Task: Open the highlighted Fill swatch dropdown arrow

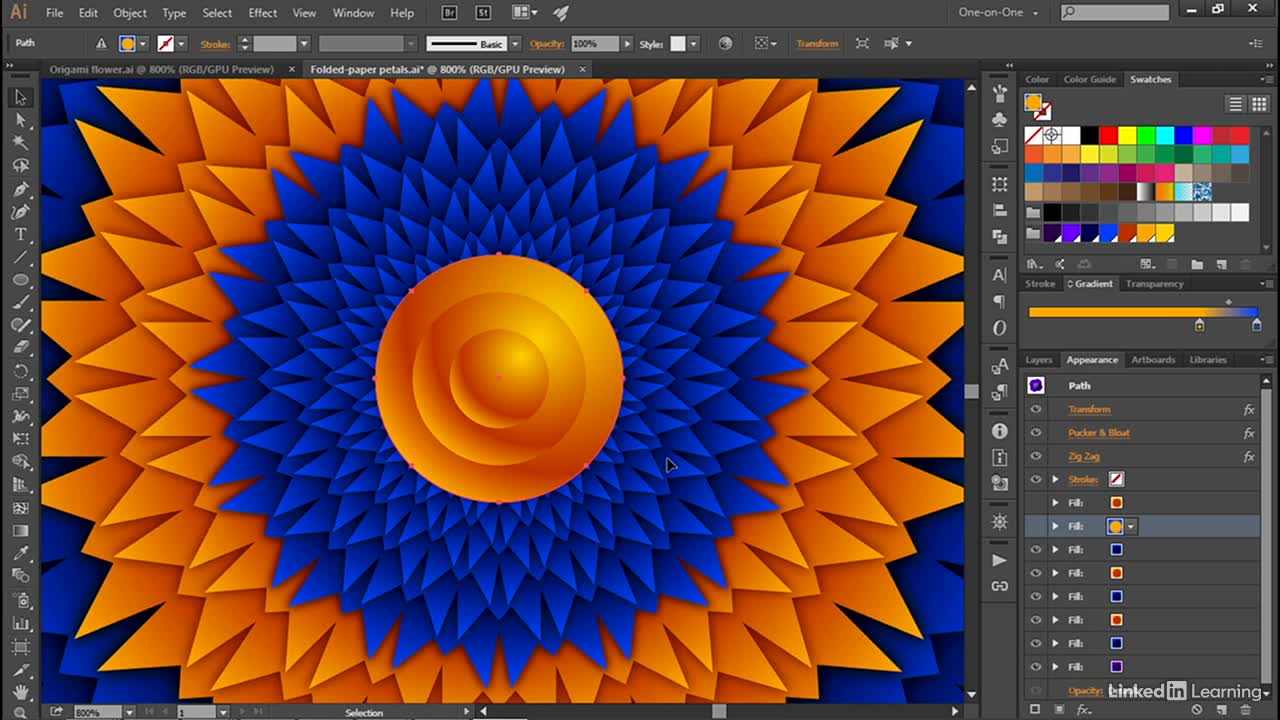Action: point(1131,526)
